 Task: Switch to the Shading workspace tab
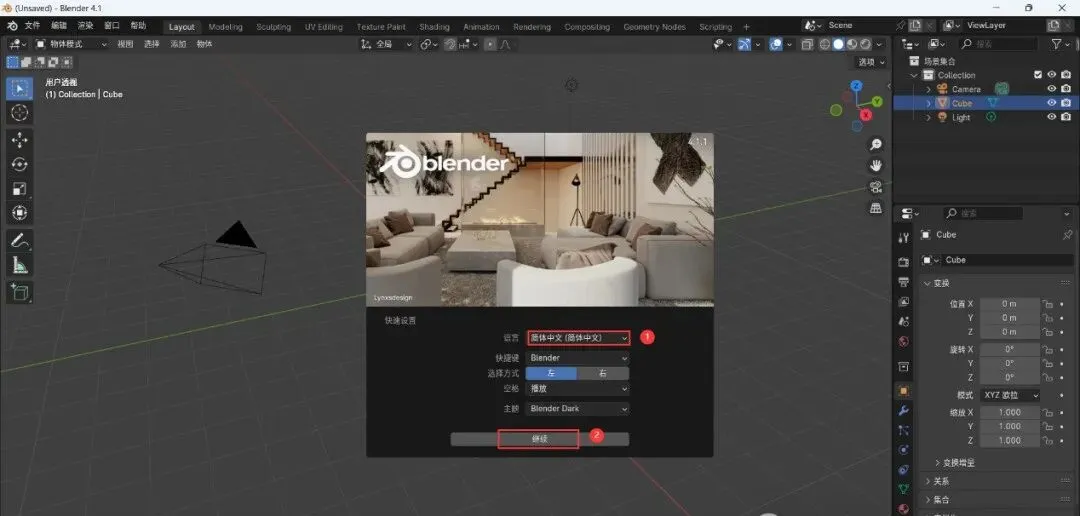tap(434, 27)
